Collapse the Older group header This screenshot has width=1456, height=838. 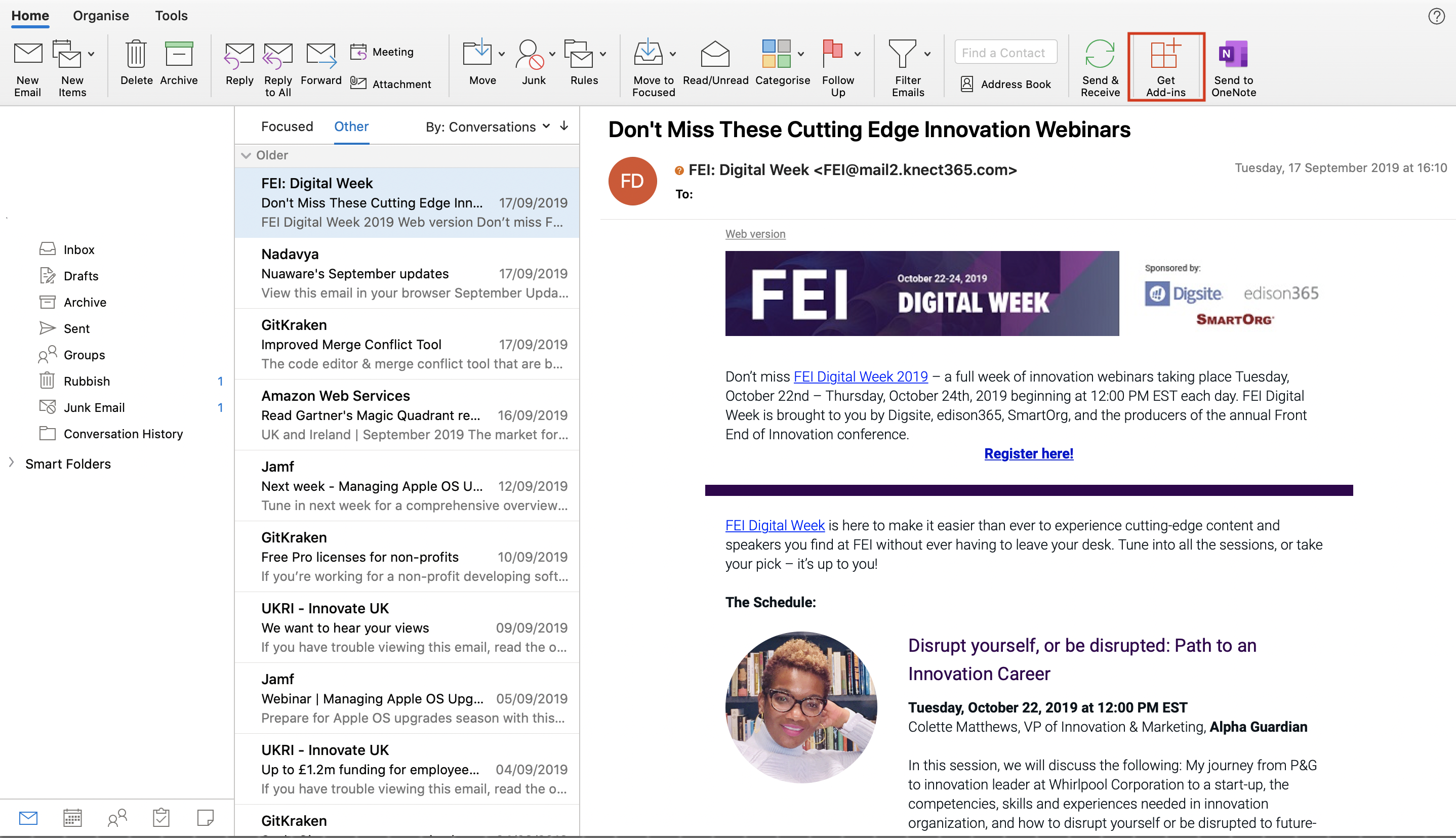(246, 155)
